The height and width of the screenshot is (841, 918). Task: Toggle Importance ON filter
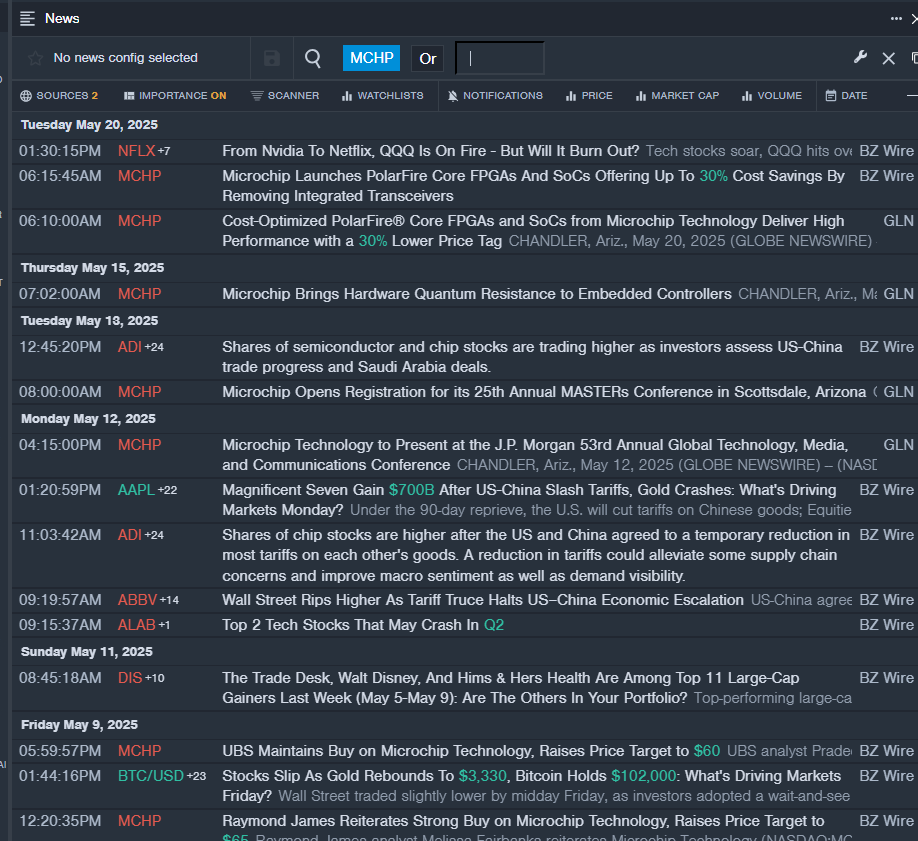[175, 95]
